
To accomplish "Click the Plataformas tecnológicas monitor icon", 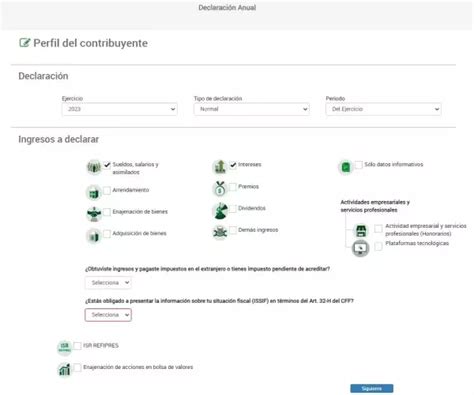I will 361,248.
